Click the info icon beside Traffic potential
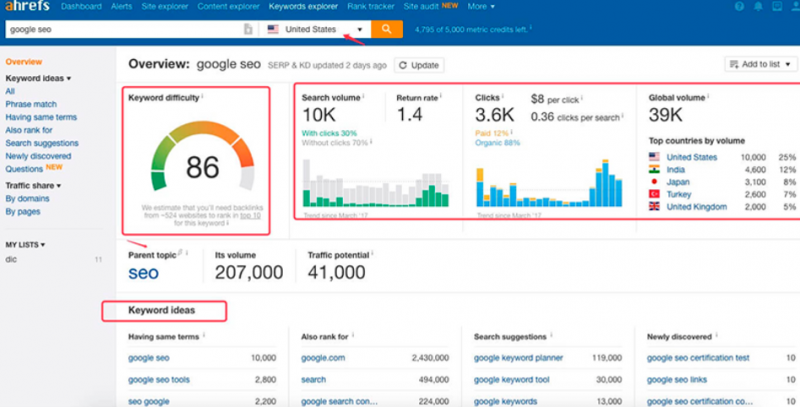Image resolution: width=800 pixels, height=407 pixels. 372,253
